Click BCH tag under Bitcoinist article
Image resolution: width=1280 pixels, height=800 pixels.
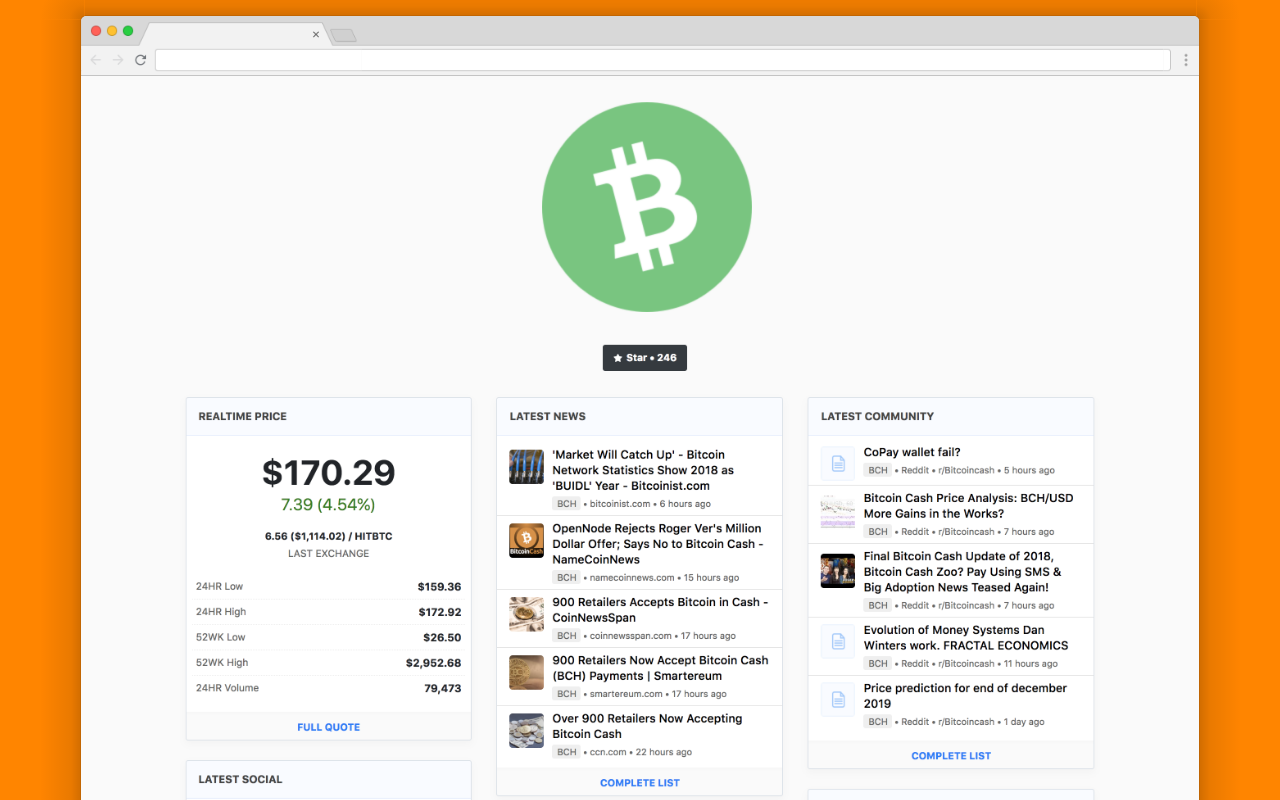click(x=567, y=504)
